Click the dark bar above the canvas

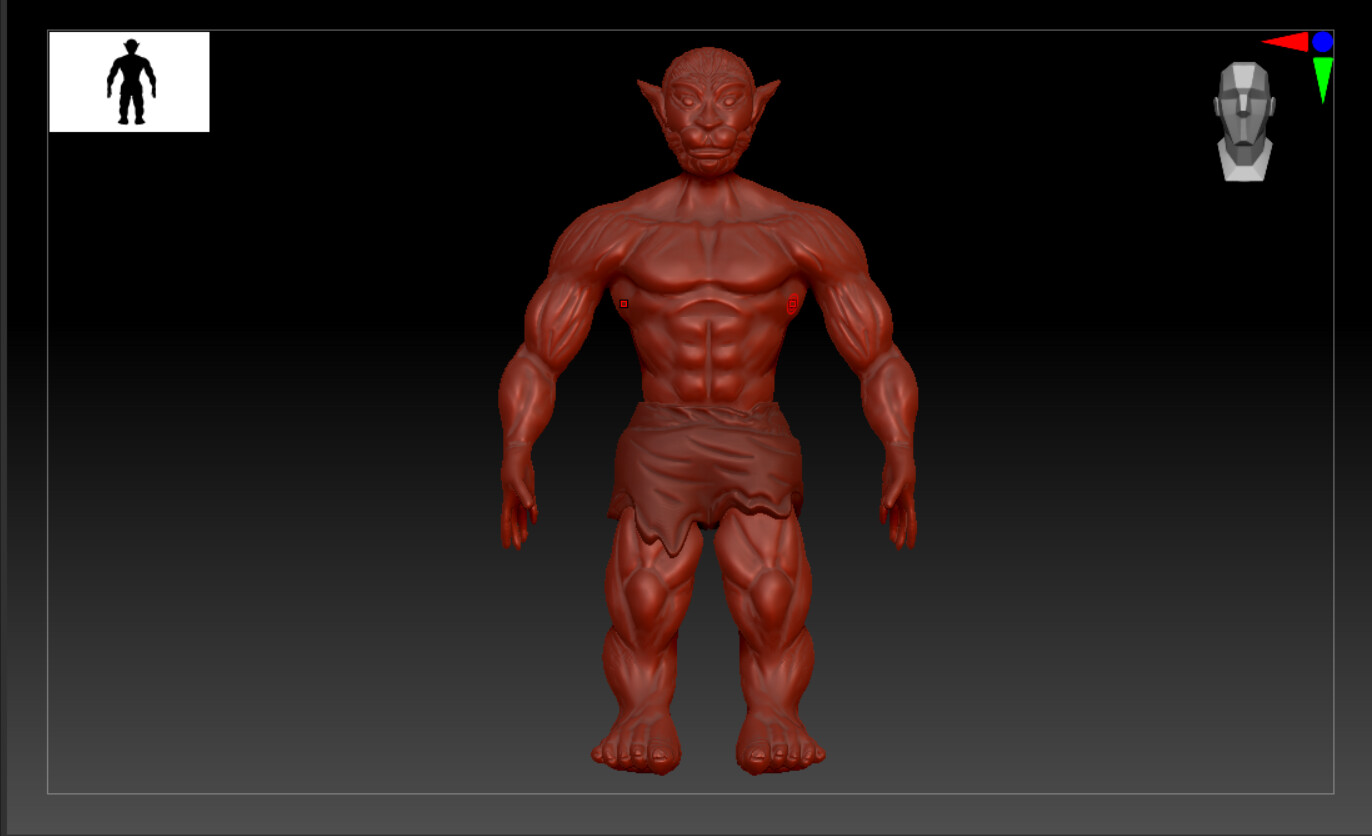686,12
